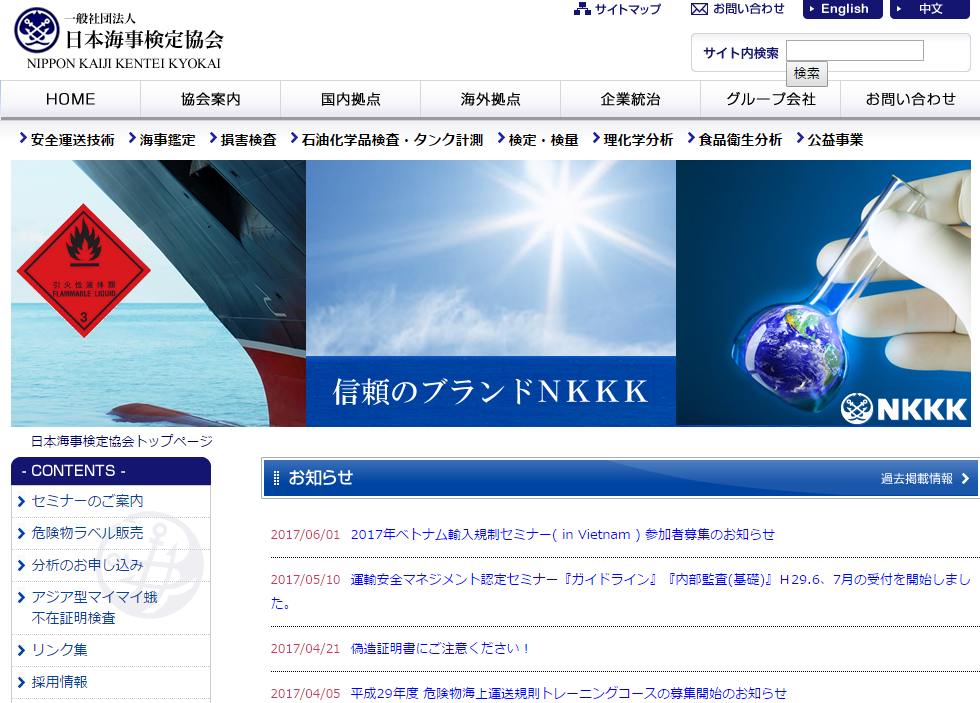
Task: Open リンク集 in the CONTENTS sidebar
Action: click(59, 650)
